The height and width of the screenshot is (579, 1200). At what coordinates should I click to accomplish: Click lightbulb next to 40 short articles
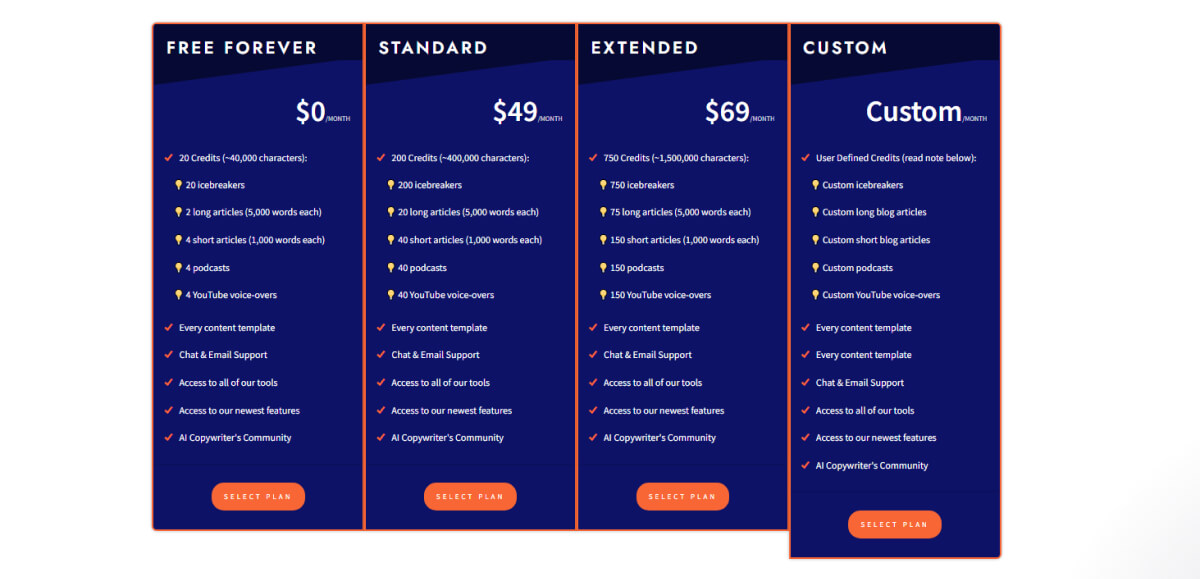point(391,240)
